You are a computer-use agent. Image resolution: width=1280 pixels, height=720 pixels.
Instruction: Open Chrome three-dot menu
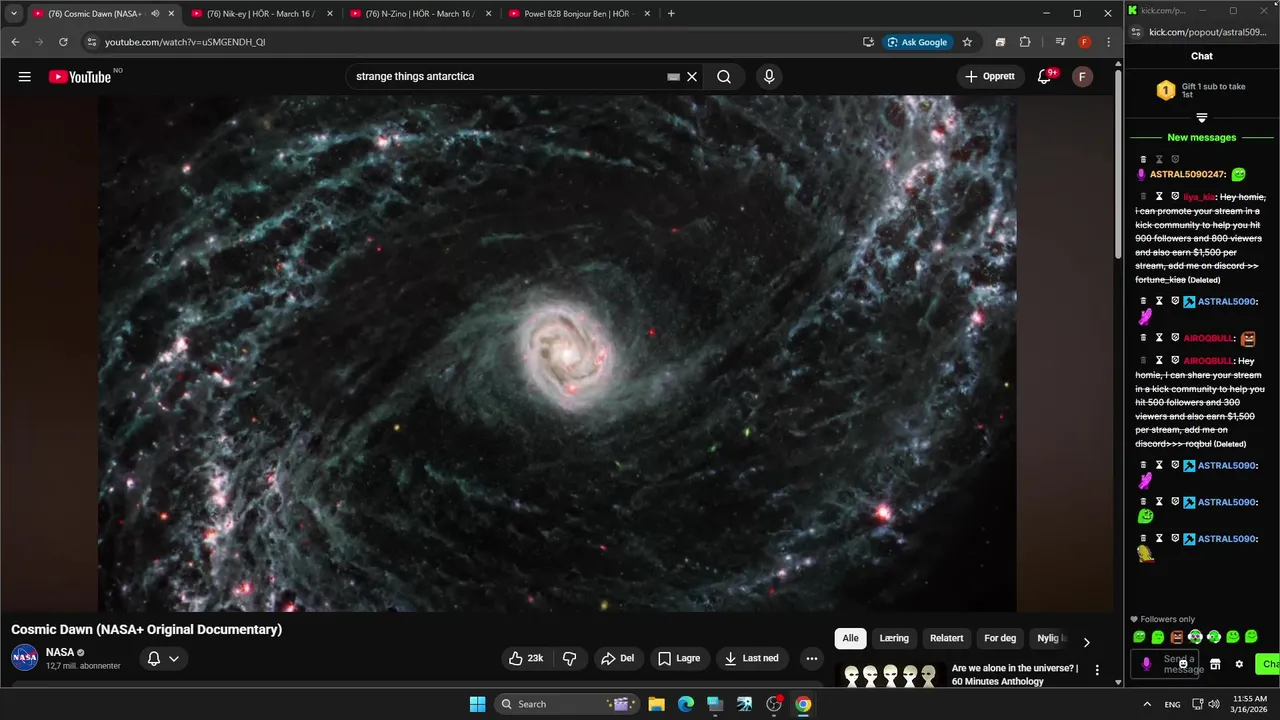point(1108,42)
